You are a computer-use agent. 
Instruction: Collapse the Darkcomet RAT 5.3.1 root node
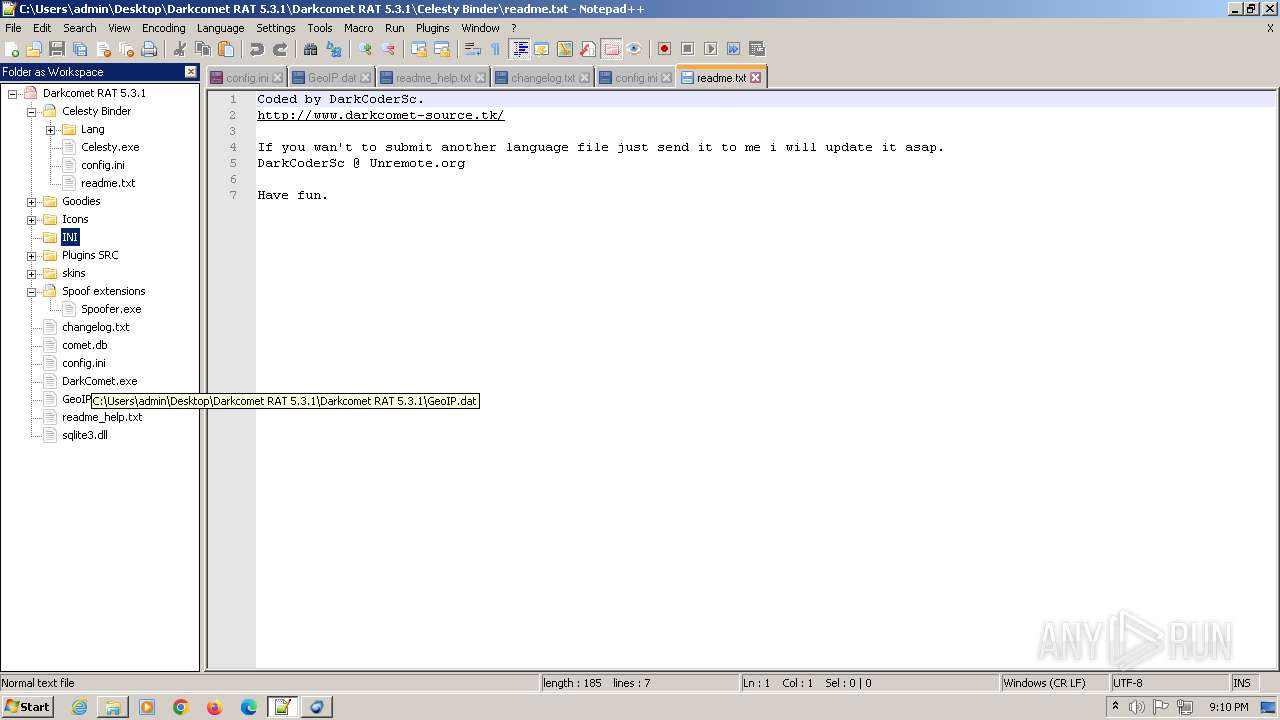12,93
